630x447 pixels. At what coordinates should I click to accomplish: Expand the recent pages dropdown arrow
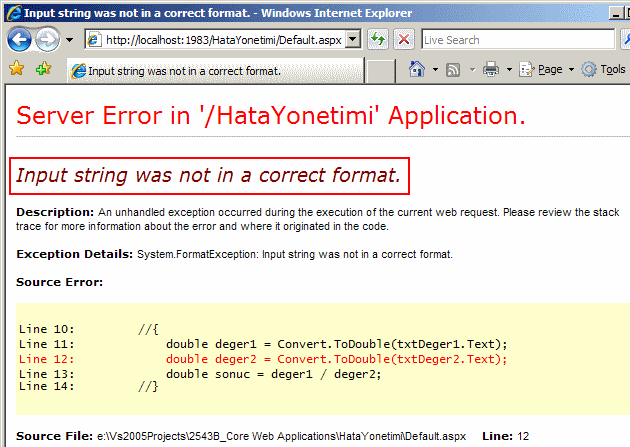coord(69,40)
